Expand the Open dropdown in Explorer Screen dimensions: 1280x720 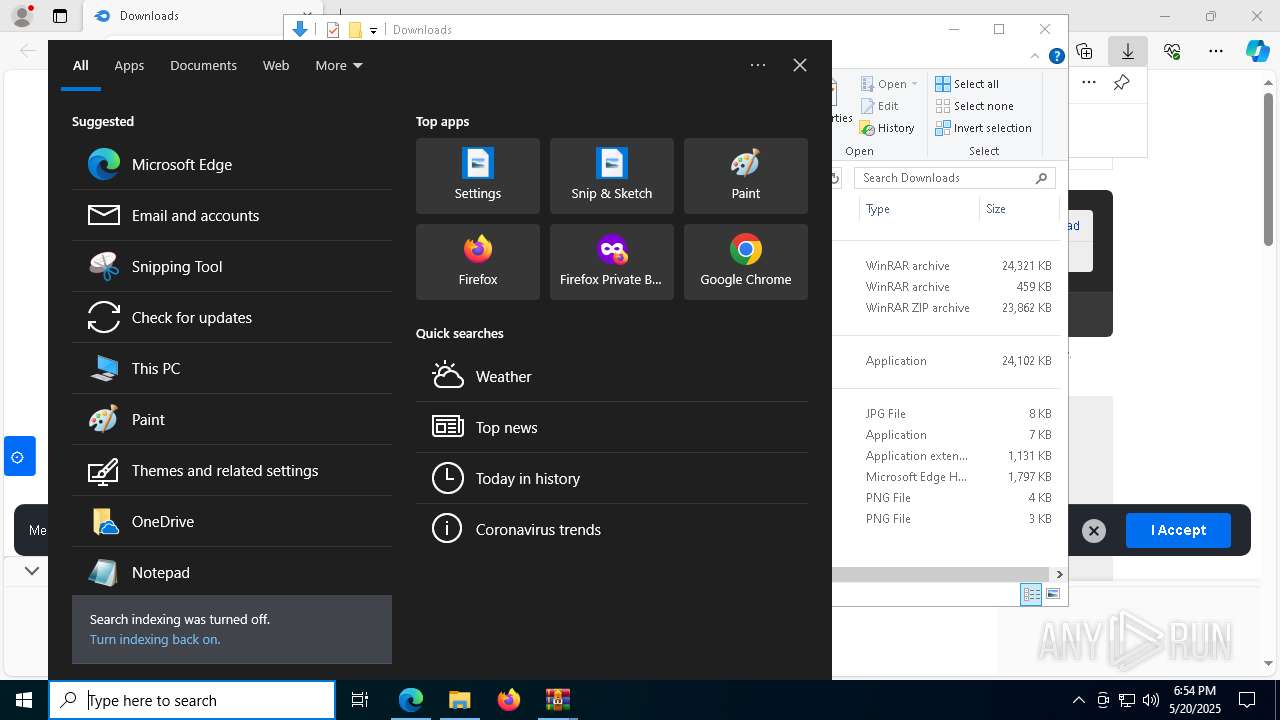point(914,84)
